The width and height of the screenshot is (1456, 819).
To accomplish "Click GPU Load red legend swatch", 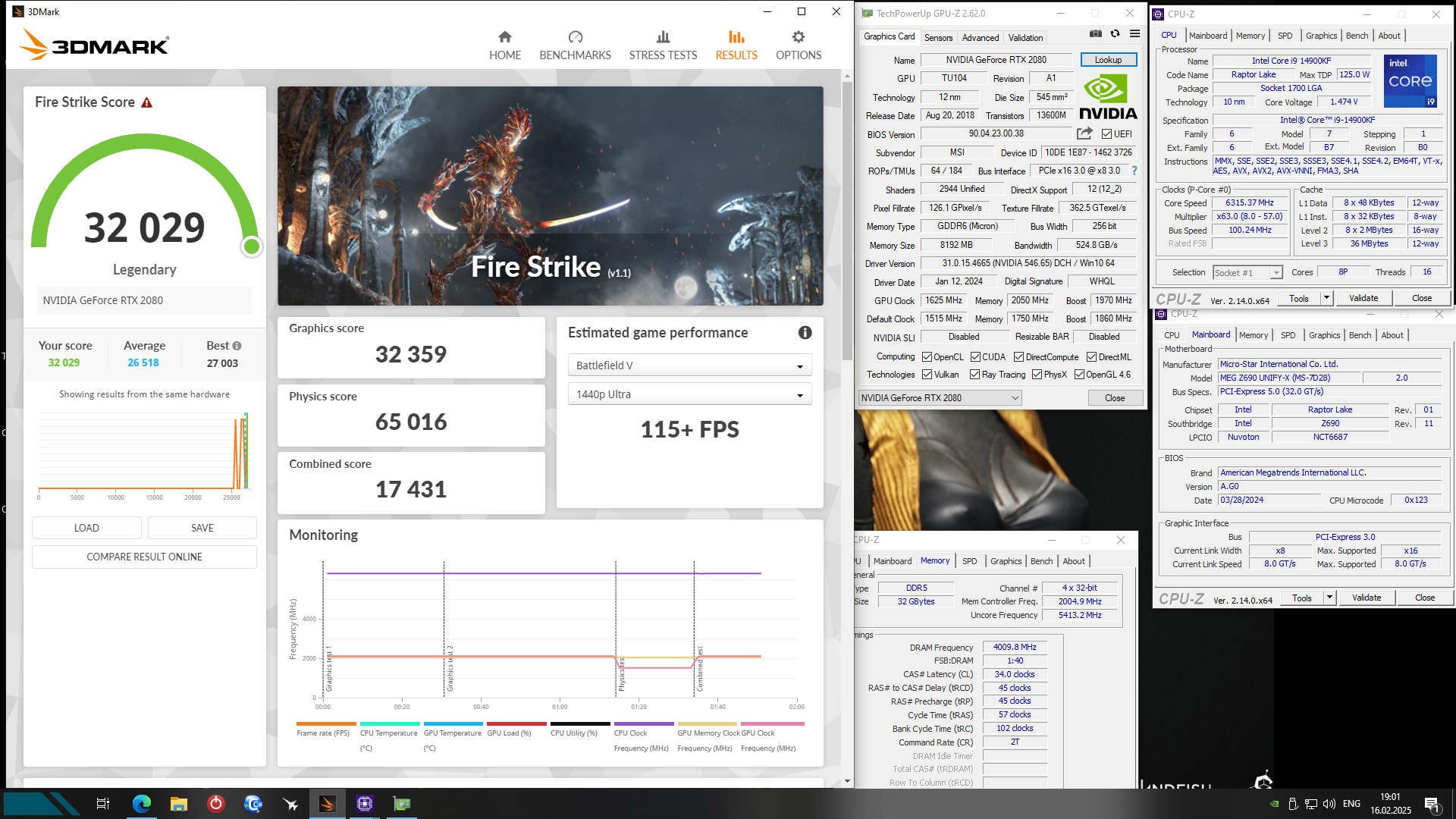I will (x=516, y=723).
